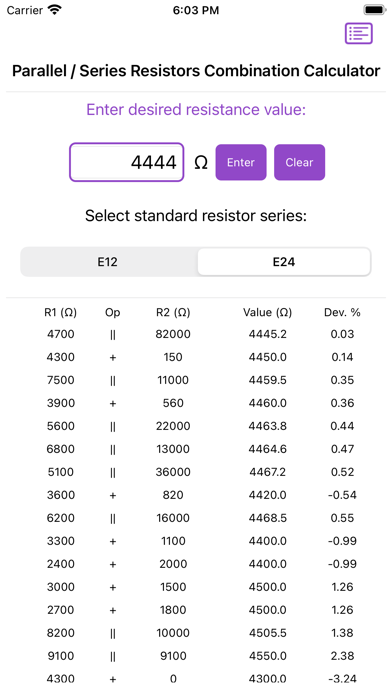
Task: Focus the resistance input field showing 4444
Action: tap(127, 162)
